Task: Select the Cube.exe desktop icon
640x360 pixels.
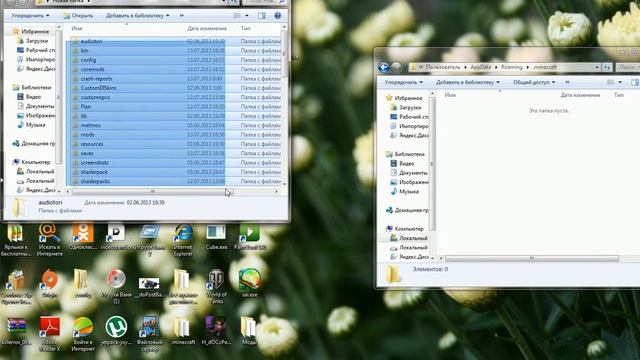Action: pos(216,238)
